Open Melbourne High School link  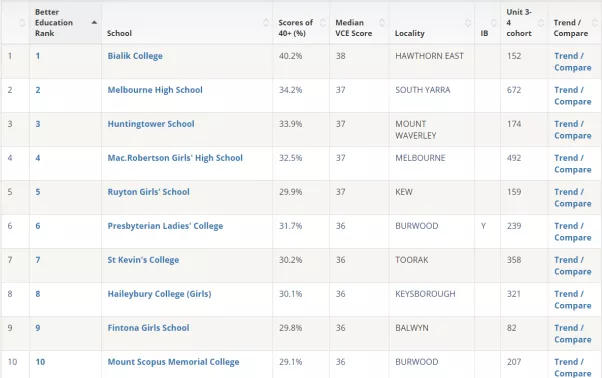[x=155, y=90]
